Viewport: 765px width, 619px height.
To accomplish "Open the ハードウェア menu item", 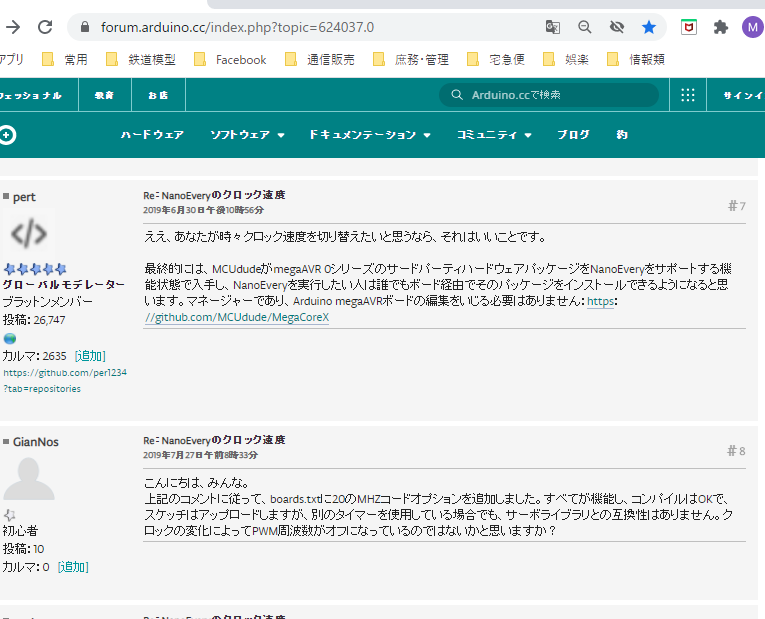I will (x=152, y=135).
